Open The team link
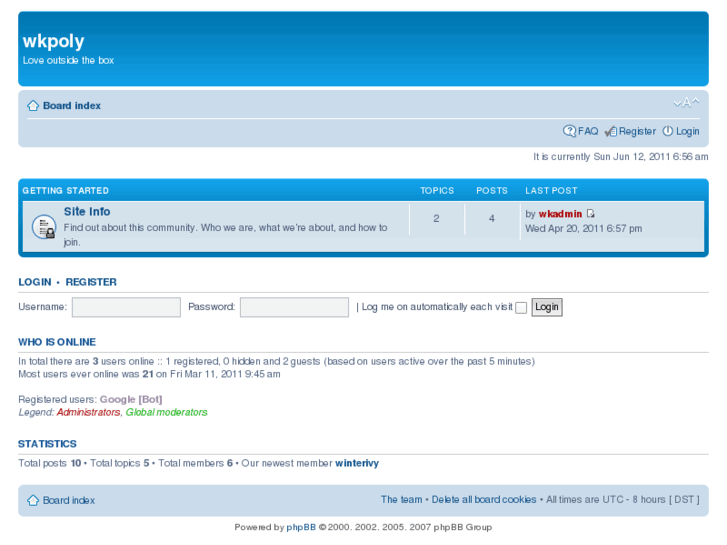The width and height of the screenshot is (727, 545). click(402, 500)
